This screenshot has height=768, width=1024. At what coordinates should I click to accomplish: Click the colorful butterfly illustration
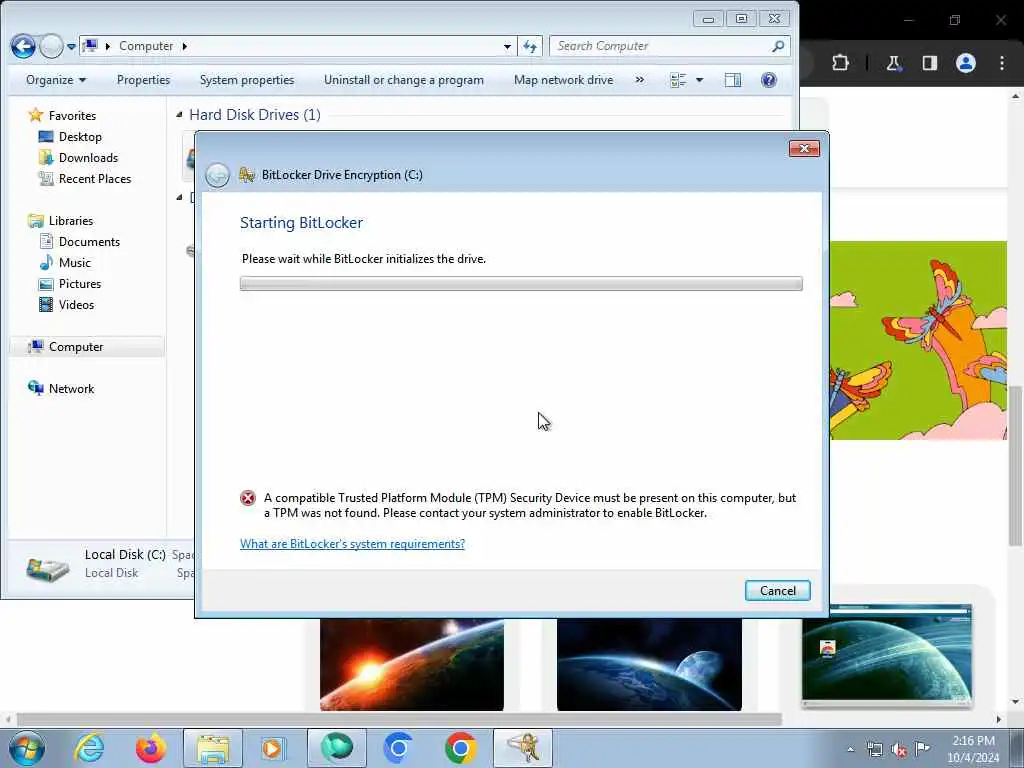(x=918, y=340)
